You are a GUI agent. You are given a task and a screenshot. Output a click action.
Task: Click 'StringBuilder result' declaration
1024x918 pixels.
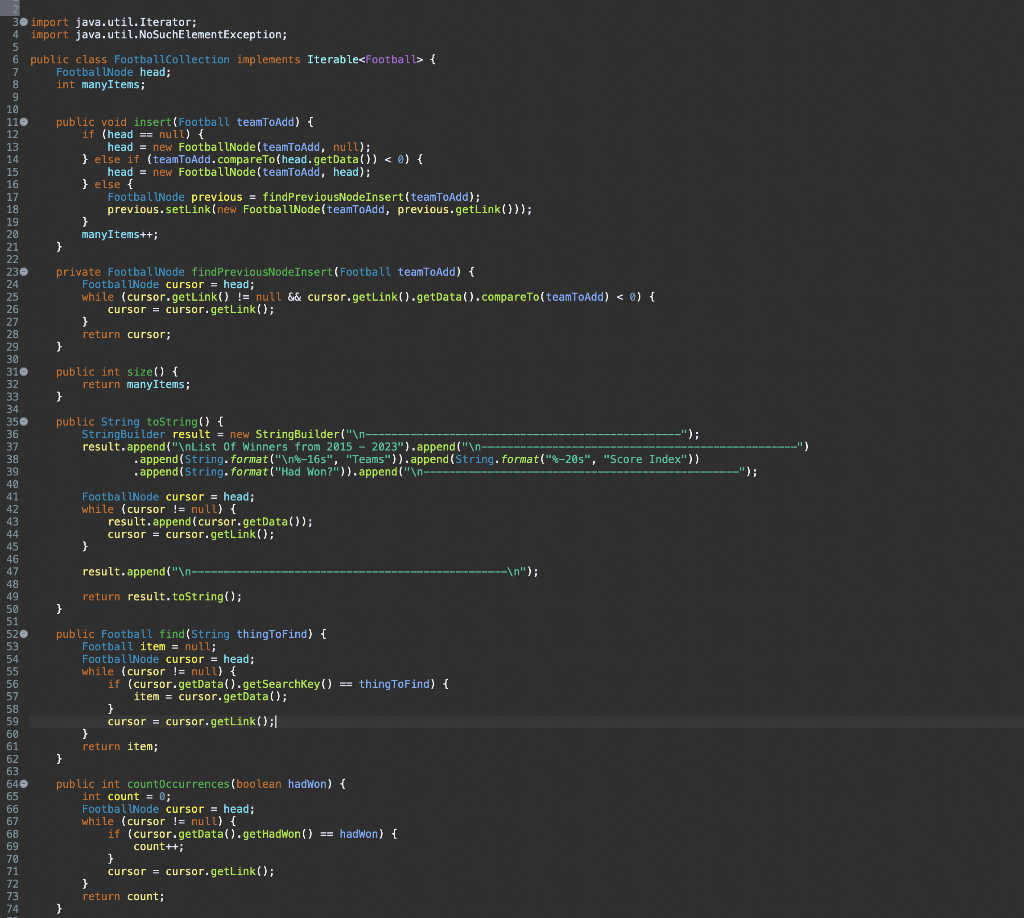point(146,434)
